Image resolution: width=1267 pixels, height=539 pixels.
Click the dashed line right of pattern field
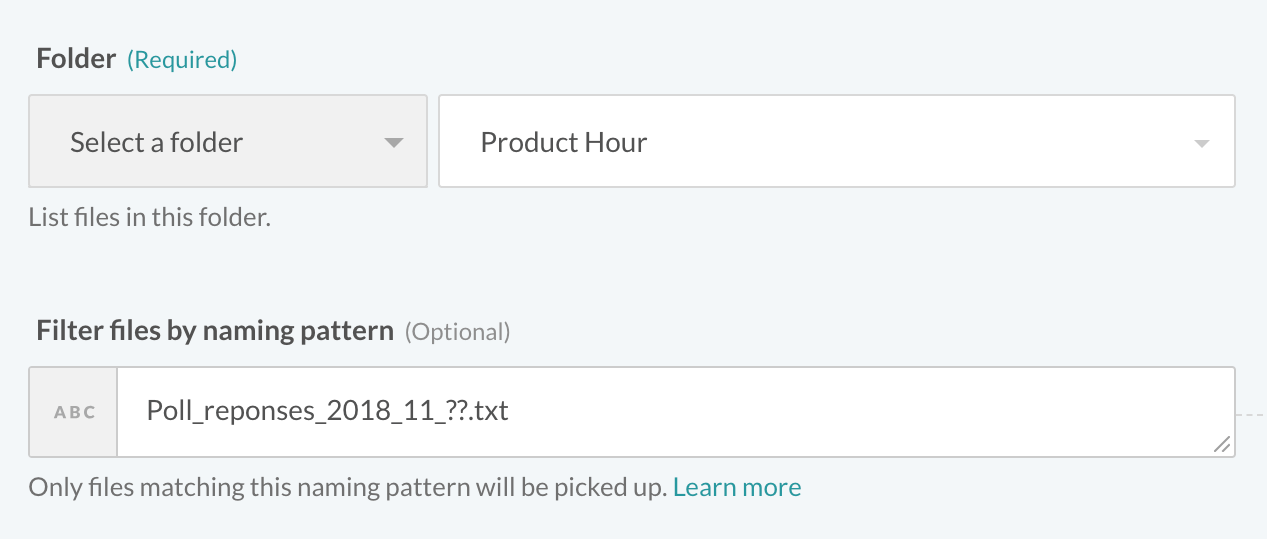[x=1251, y=412]
